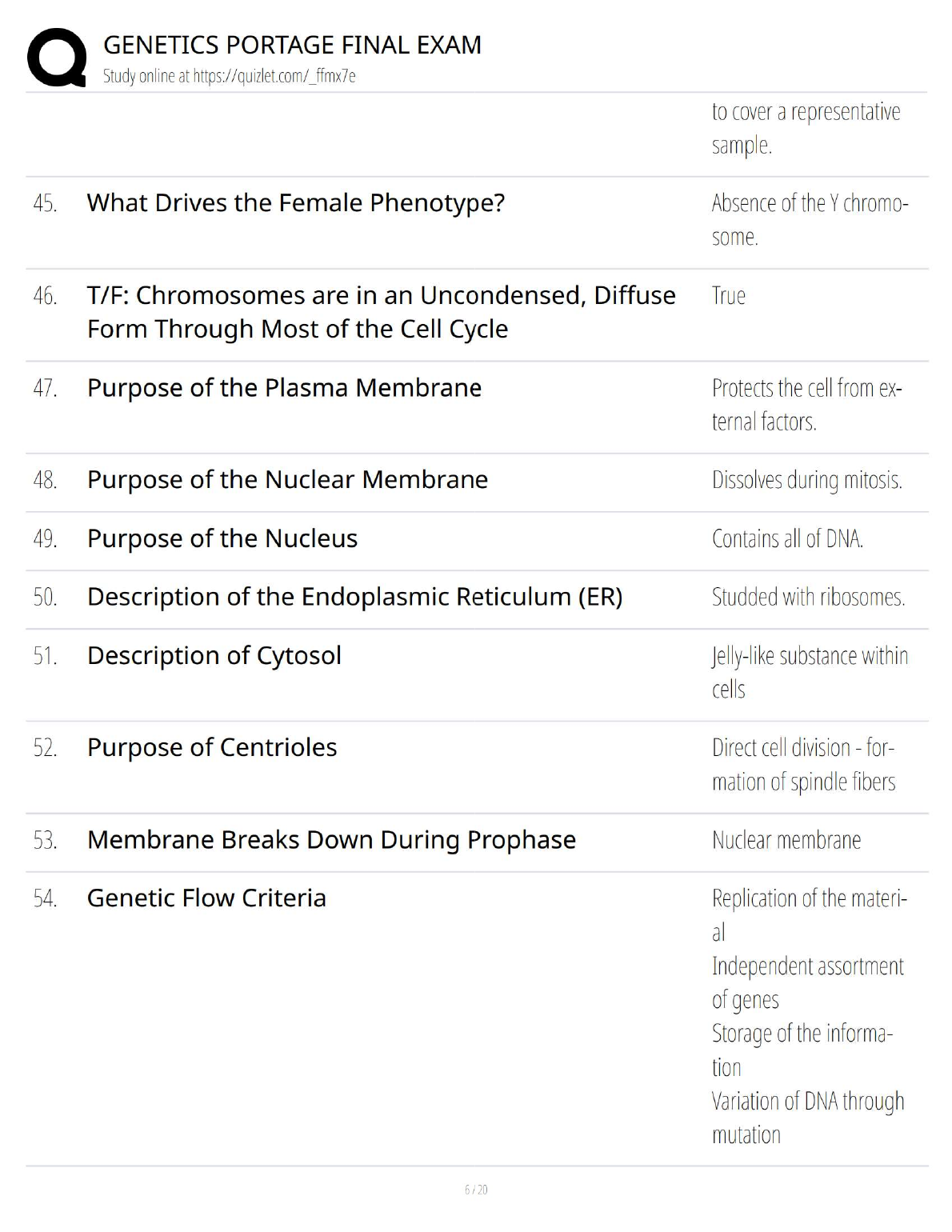The width and height of the screenshot is (952, 1232).
Task: Select 'Purpose of the Nucleus' term
Action: [222, 539]
